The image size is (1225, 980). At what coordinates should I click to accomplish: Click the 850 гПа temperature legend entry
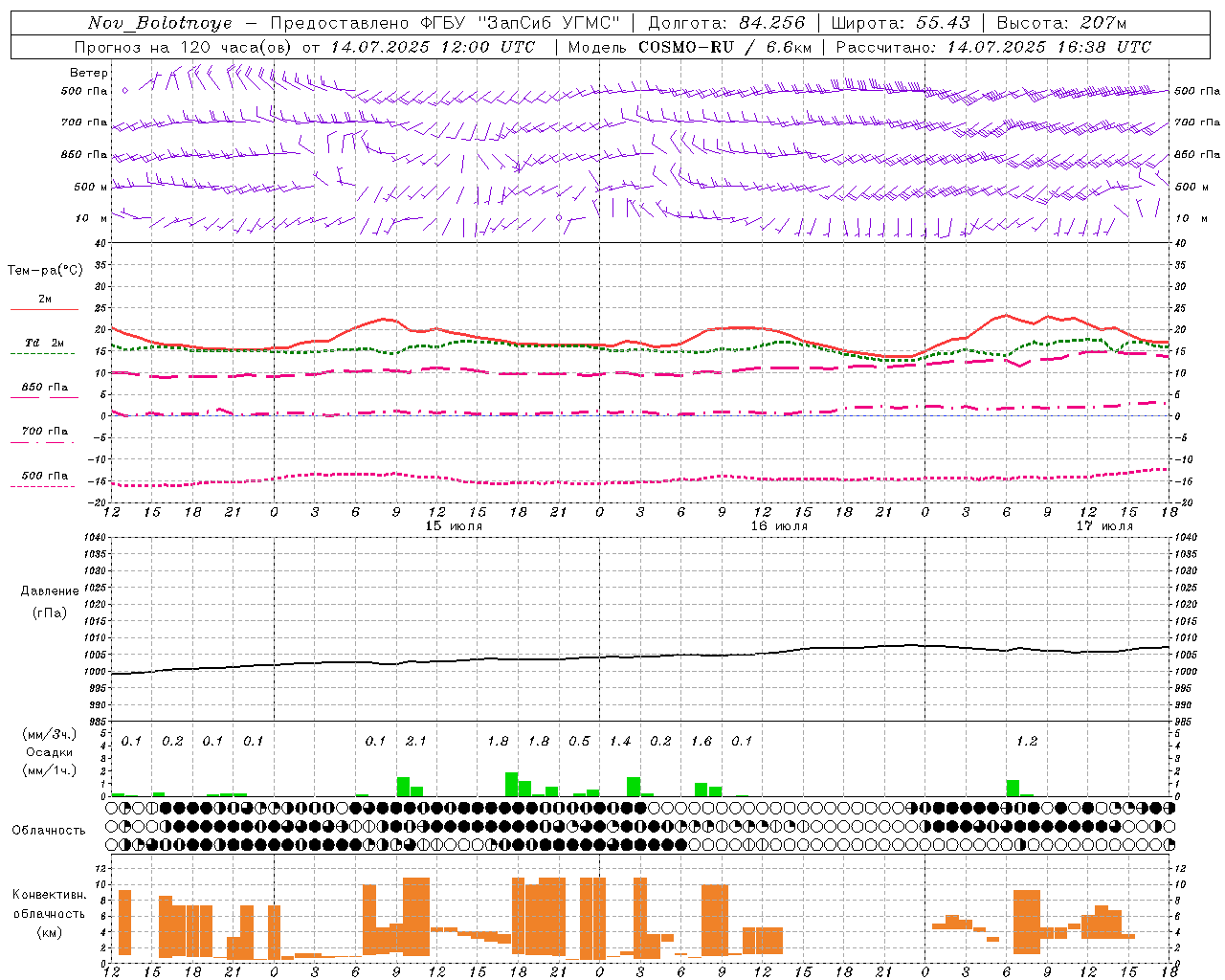[45, 388]
